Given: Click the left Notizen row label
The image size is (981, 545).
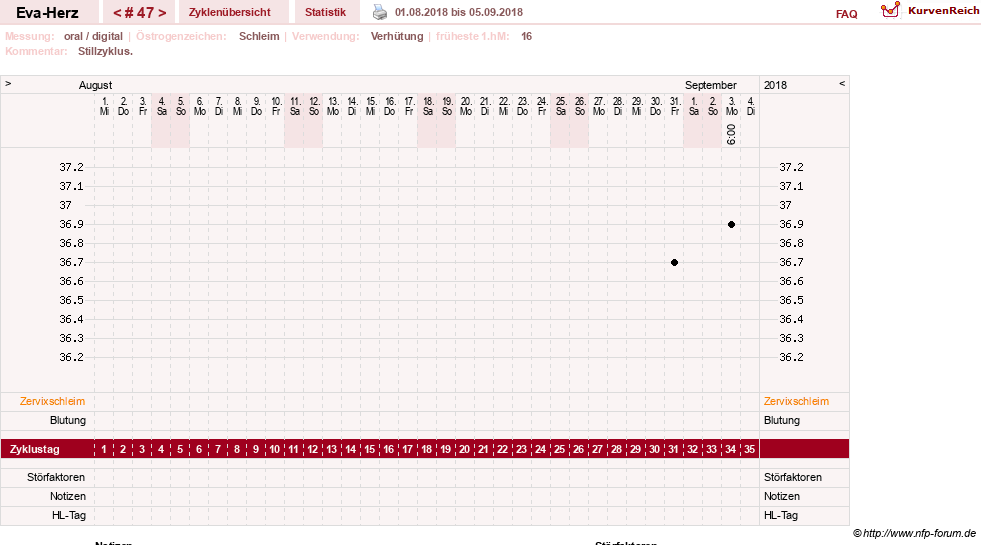Looking at the screenshot, I should [68, 496].
